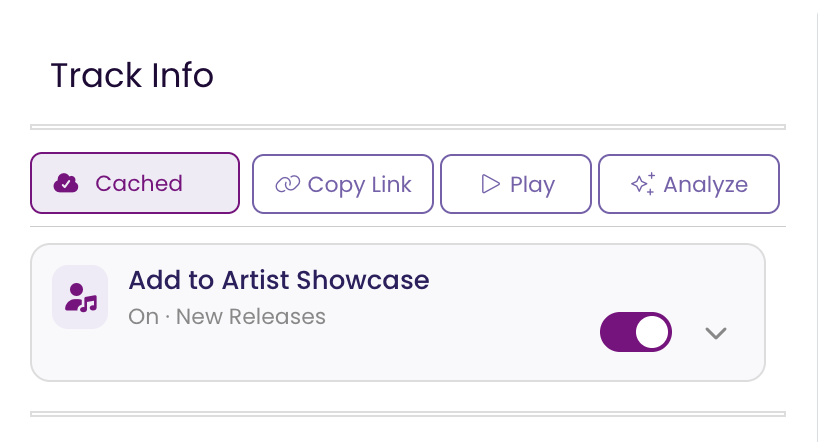Viewport: 818px width, 442px height.
Task: Click the Track Info heading
Action: [132, 75]
